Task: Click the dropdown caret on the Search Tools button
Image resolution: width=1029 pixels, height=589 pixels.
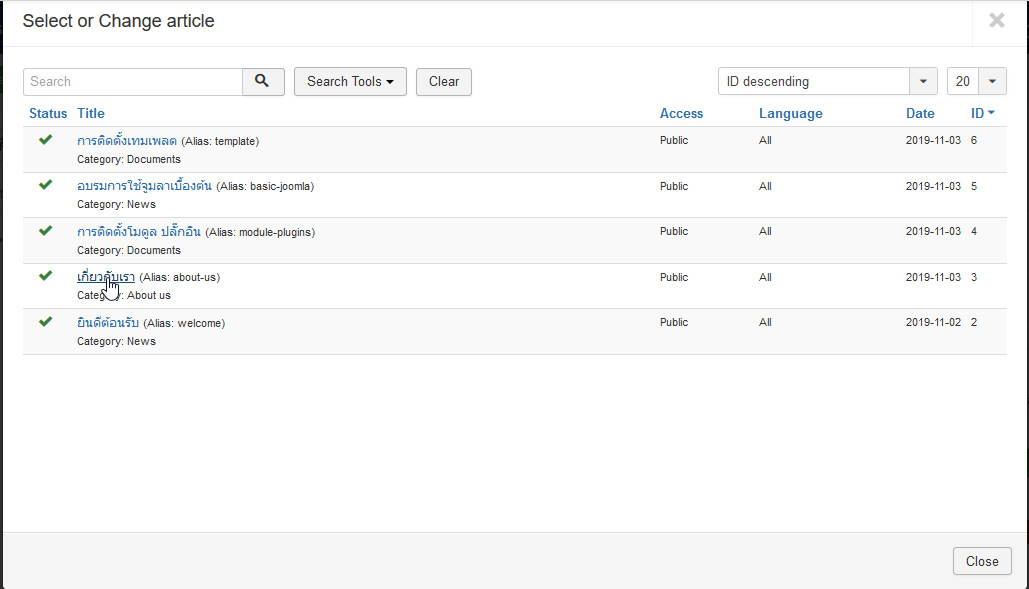Action: [x=388, y=81]
